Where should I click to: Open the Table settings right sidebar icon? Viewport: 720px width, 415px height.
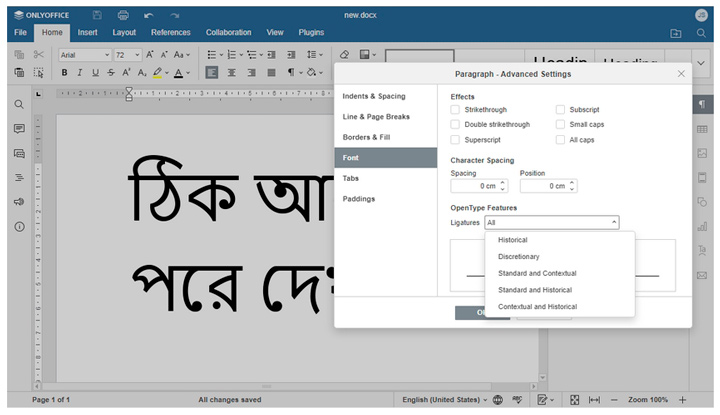(x=702, y=129)
